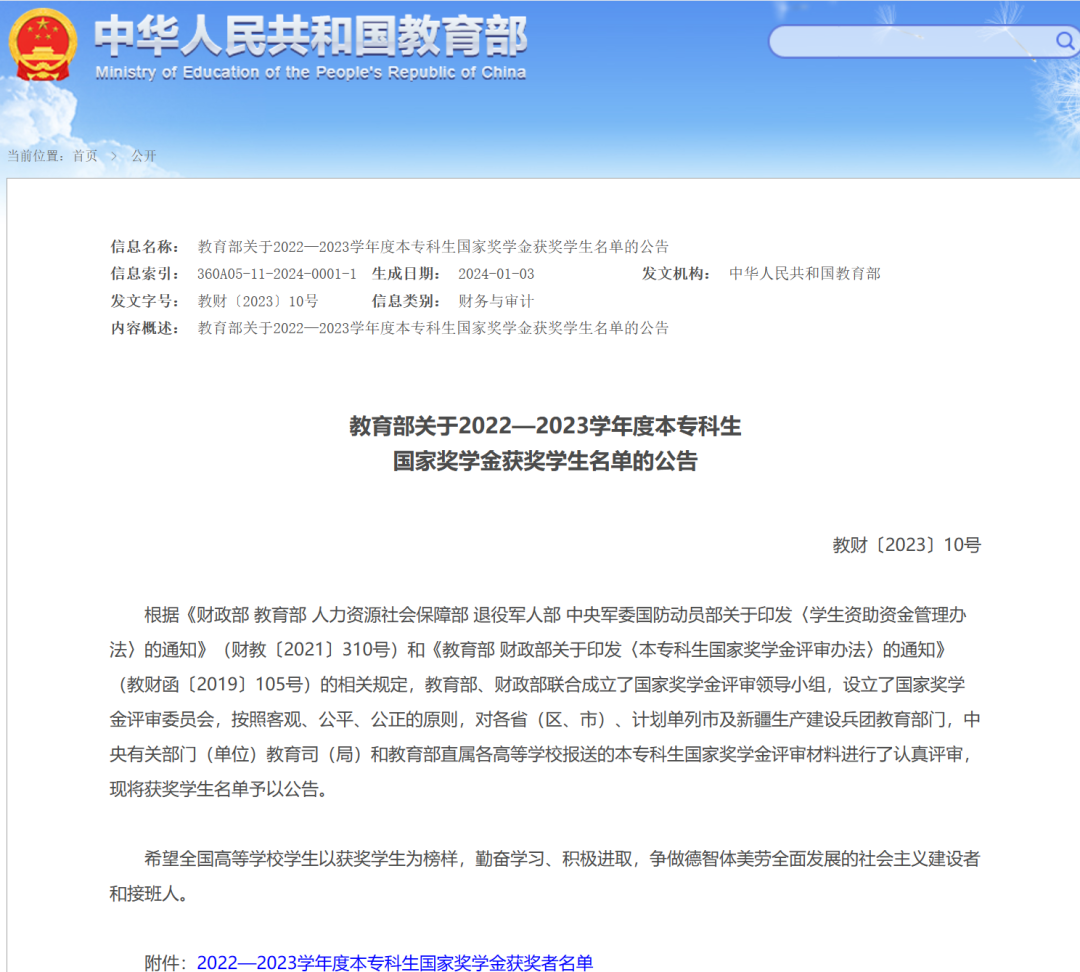This screenshot has width=1080, height=972.
Task: Click the right-aligned document number 教财〔2023〕10号
Action: 906,545
